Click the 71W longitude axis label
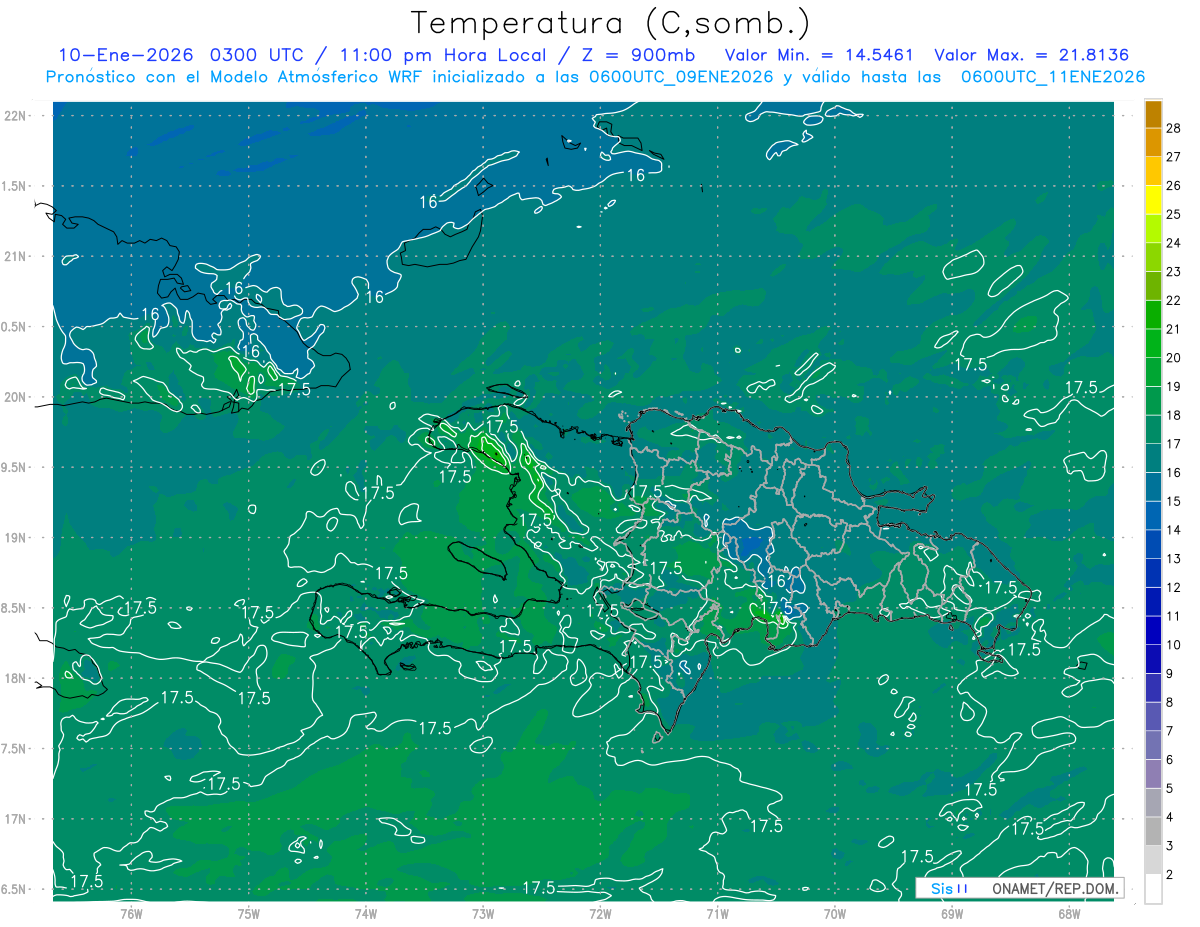Viewport: 1200px width, 927px height. click(x=717, y=913)
